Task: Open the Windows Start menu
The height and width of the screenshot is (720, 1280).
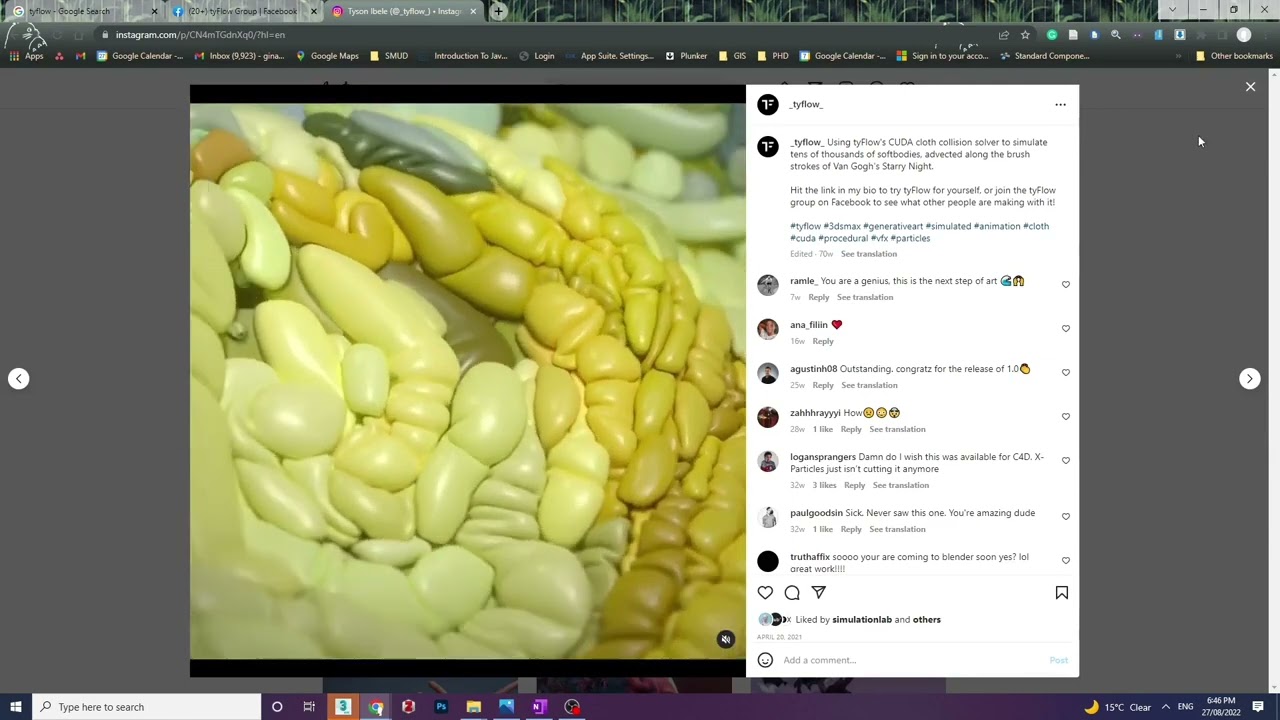Action: [x=16, y=707]
